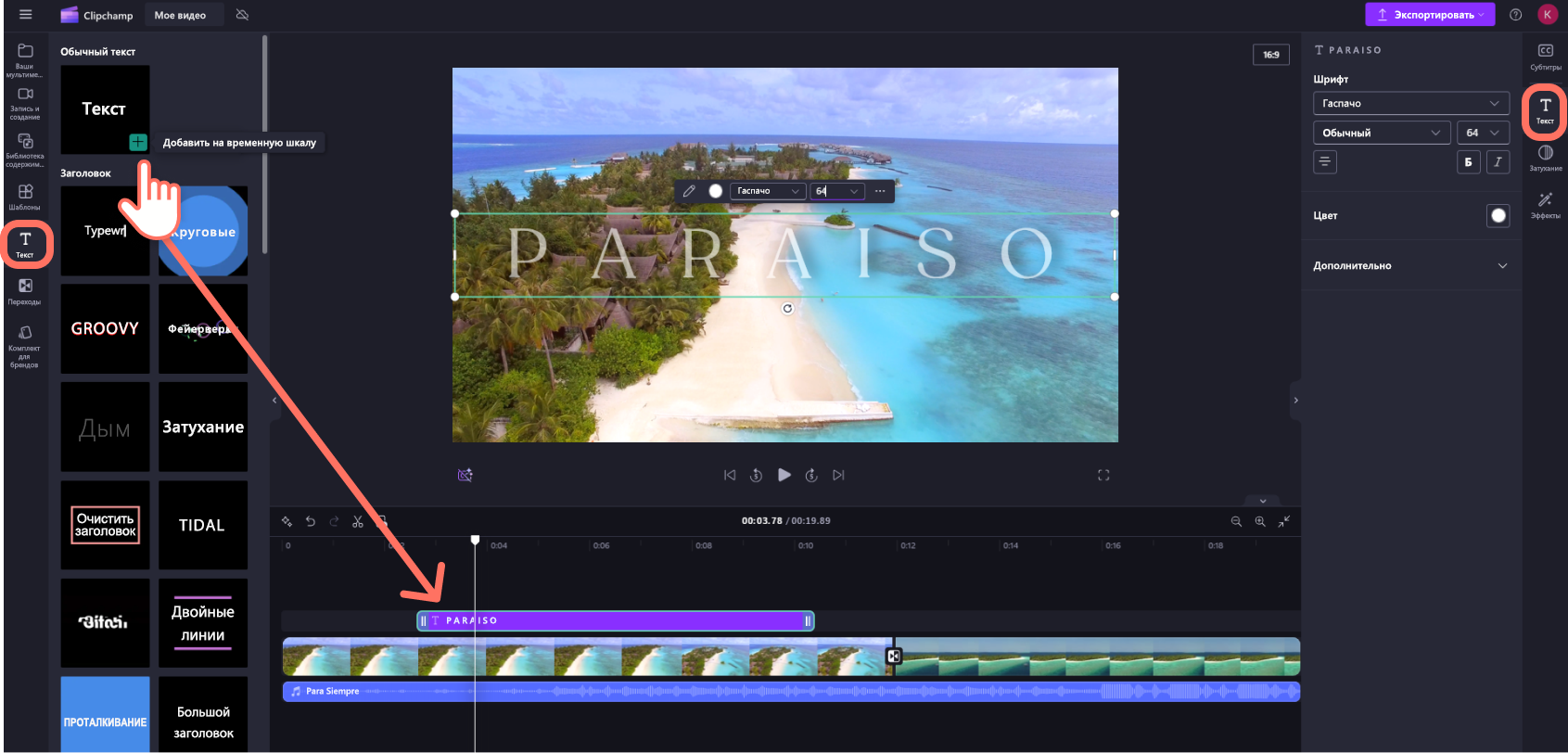Undo the last action
This screenshot has width=1568, height=753.
point(311,521)
